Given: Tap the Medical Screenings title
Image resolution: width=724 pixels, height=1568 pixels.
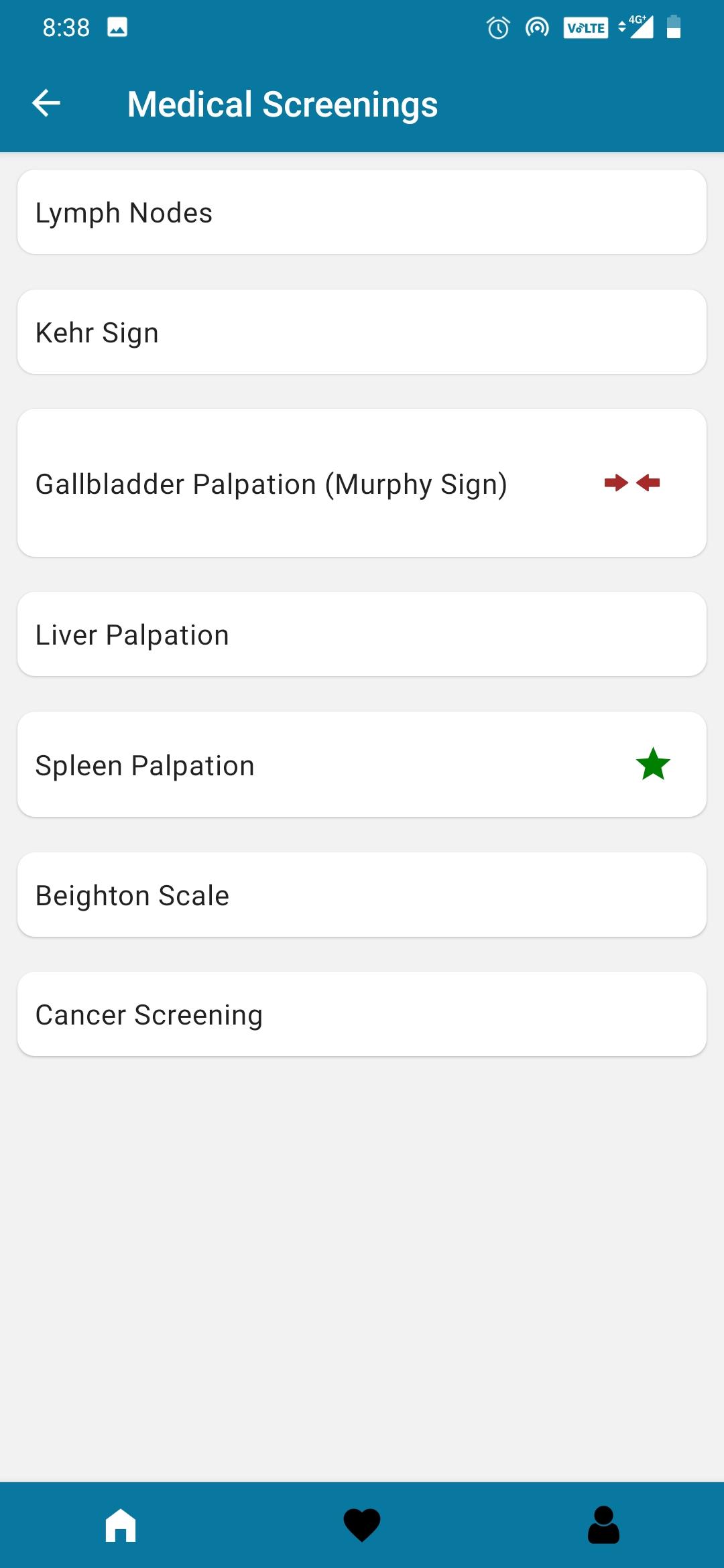Looking at the screenshot, I should [282, 105].
